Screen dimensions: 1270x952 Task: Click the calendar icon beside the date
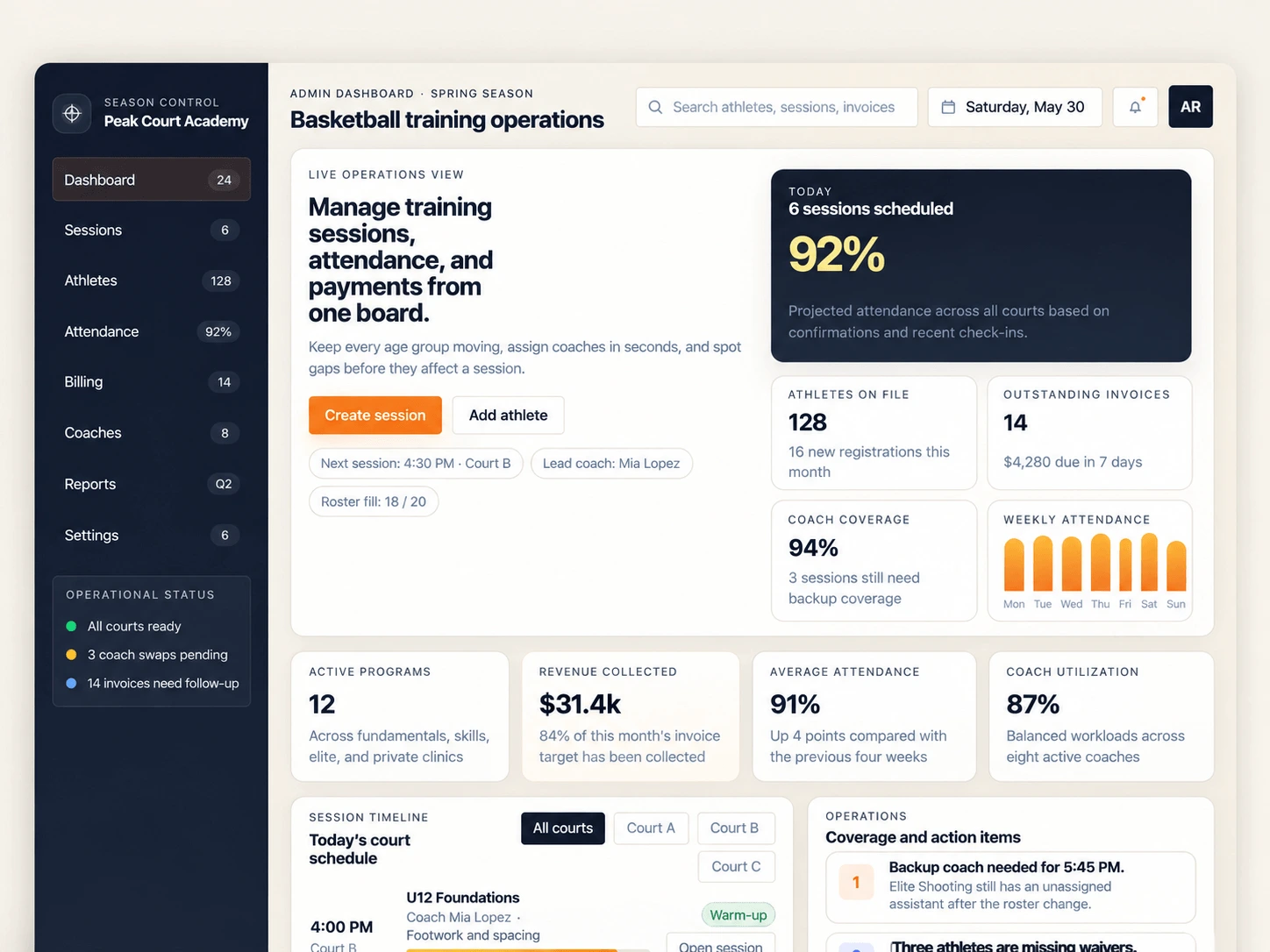pyautogui.click(x=948, y=107)
